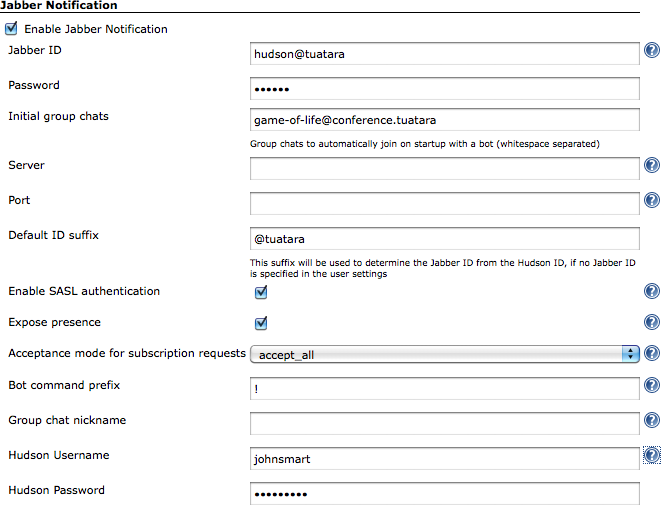Screen dimensions: 661x505
Task: Open help for the Jabber ID field
Action: coord(652,50)
